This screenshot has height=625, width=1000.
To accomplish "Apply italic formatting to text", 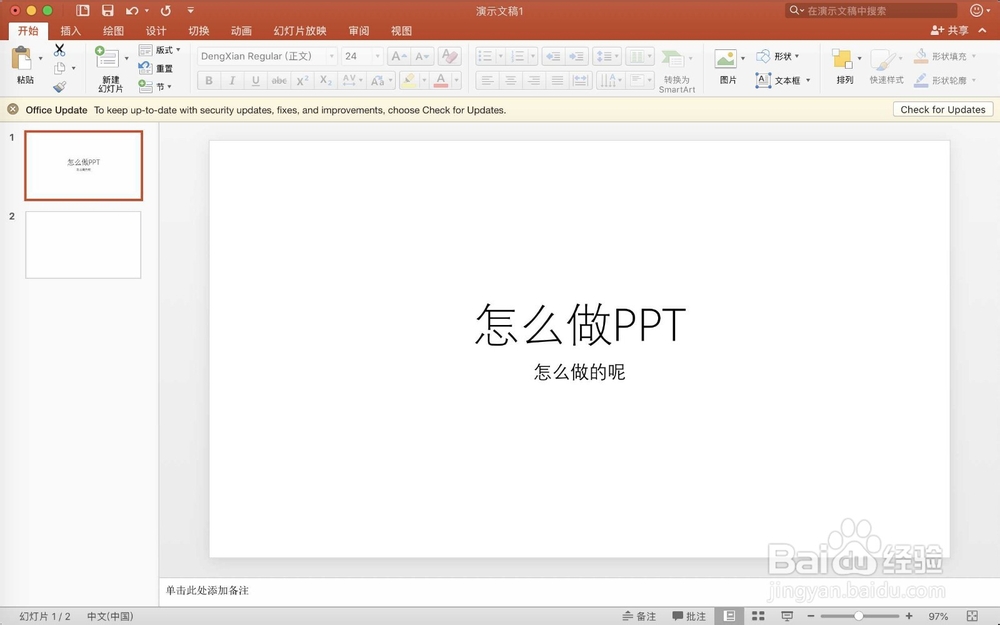I will pyautogui.click(x=231, y=81).
